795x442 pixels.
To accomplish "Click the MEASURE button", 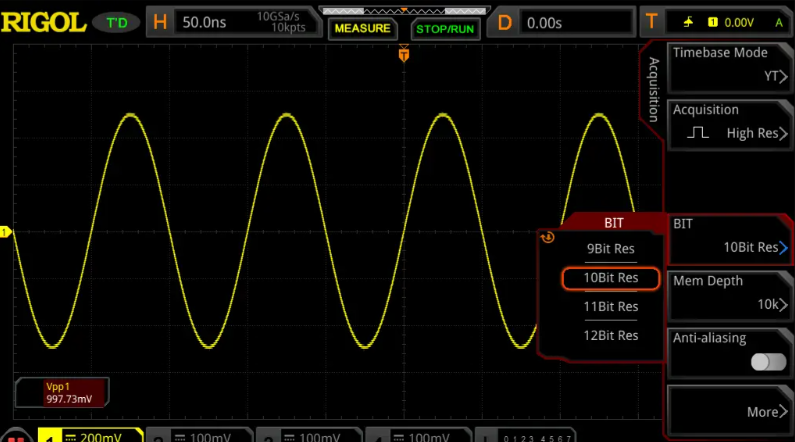I will pos(363,28).
